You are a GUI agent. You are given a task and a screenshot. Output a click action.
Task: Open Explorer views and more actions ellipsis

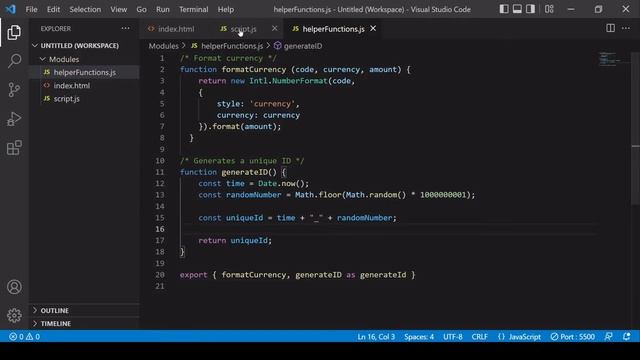coord(125,28)
